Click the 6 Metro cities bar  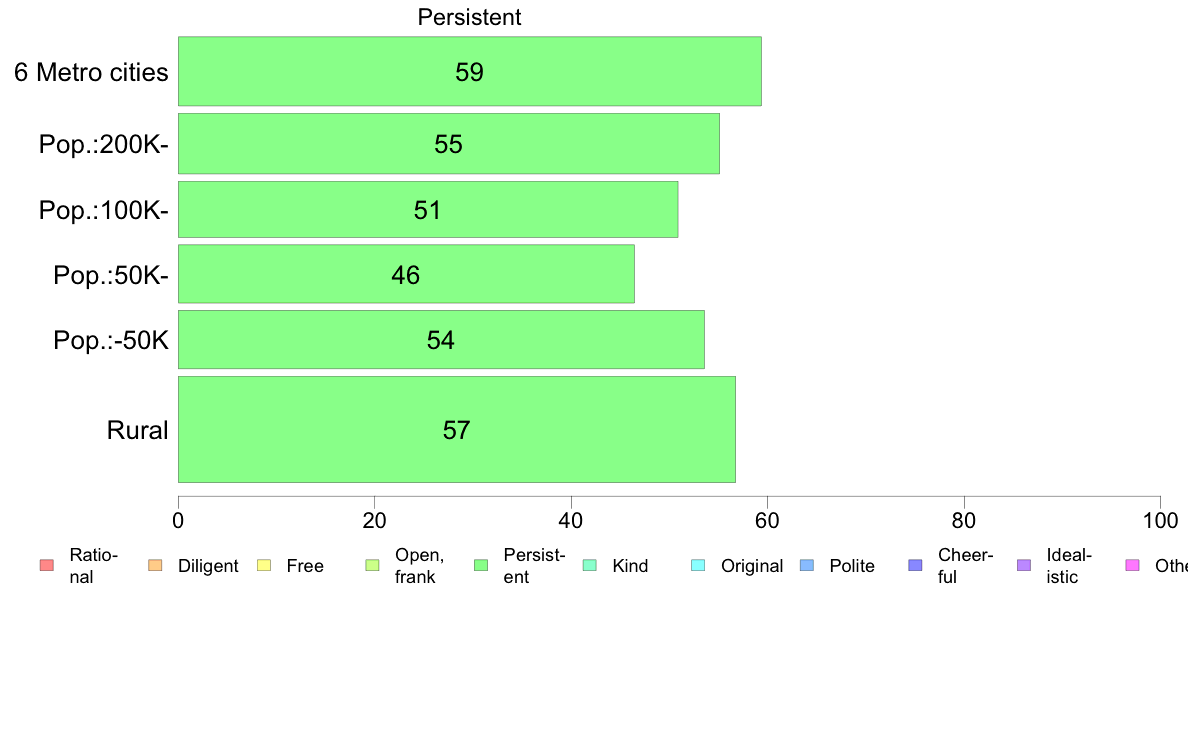point(470,71)
